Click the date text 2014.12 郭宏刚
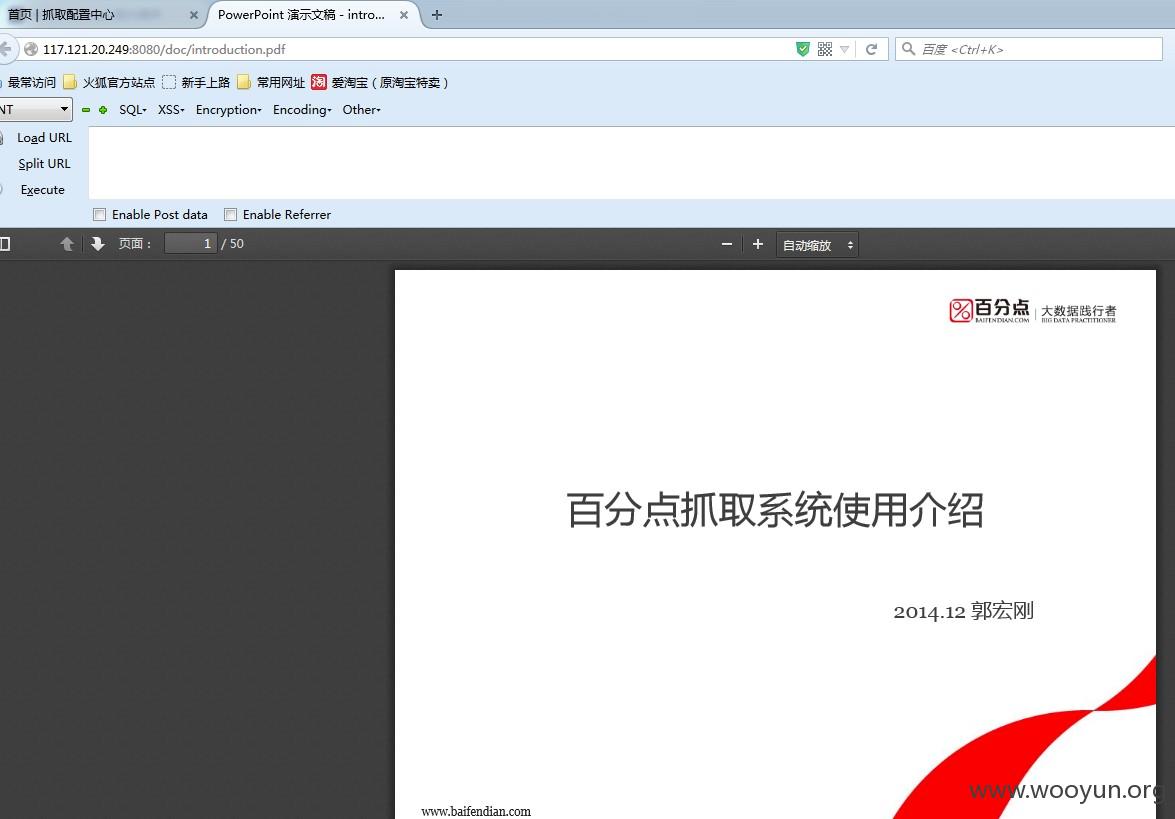The image size is (1175, 819). (964, 611)
